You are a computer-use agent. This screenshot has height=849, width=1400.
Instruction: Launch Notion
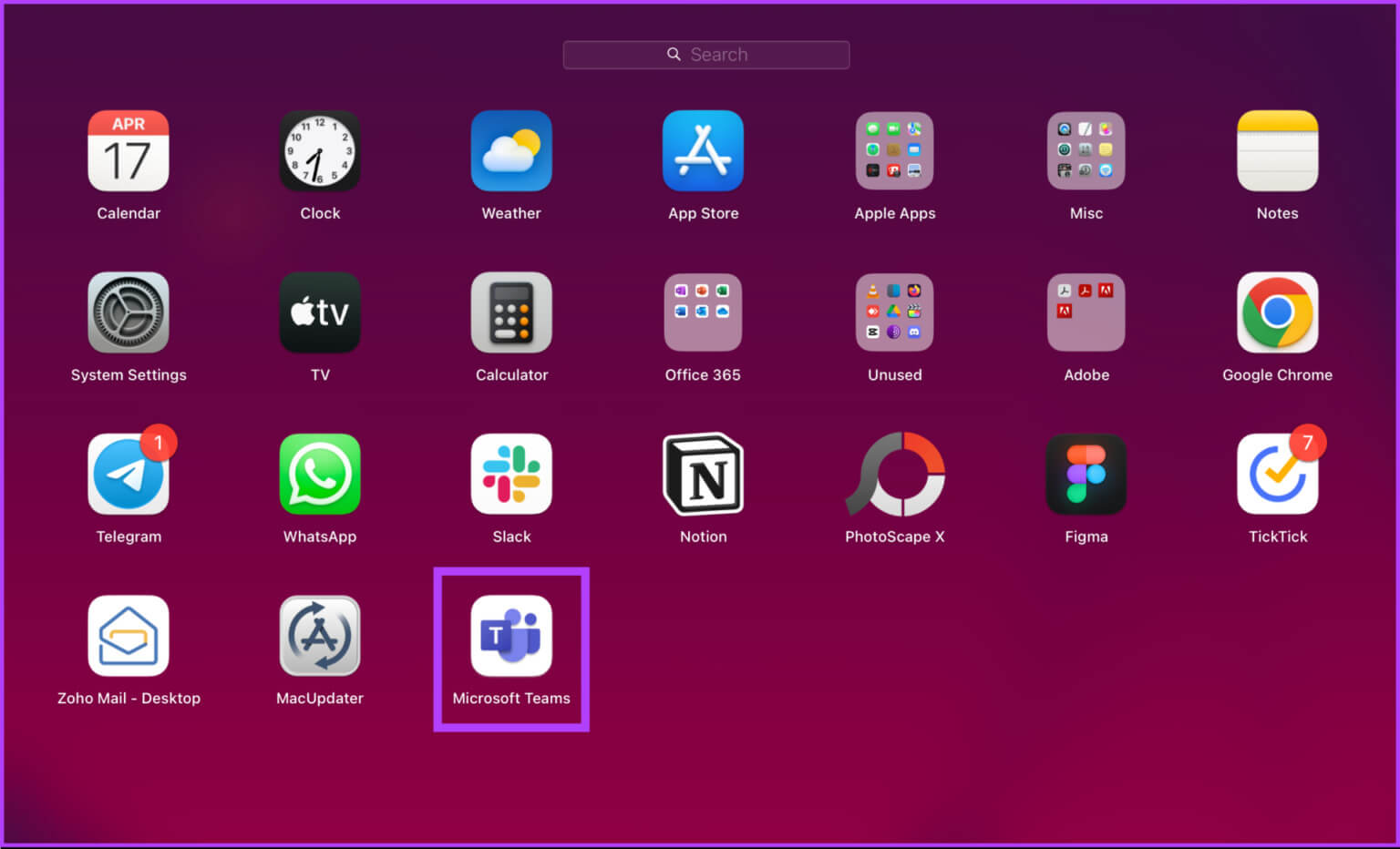click(703, 475)
